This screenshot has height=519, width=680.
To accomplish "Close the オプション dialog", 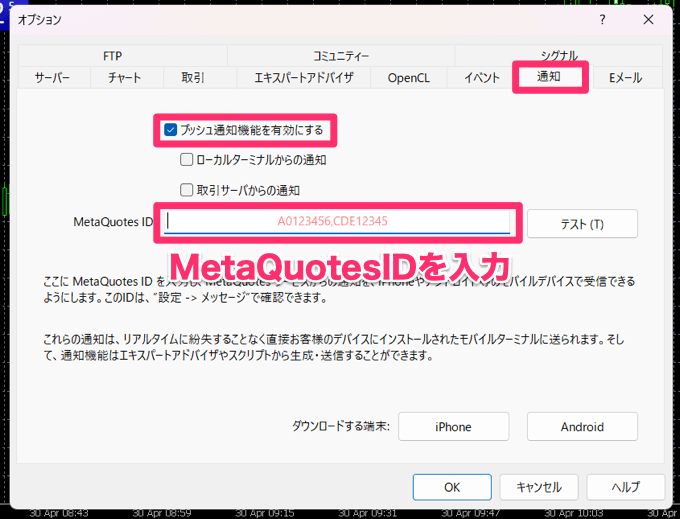I will point(648,20).
